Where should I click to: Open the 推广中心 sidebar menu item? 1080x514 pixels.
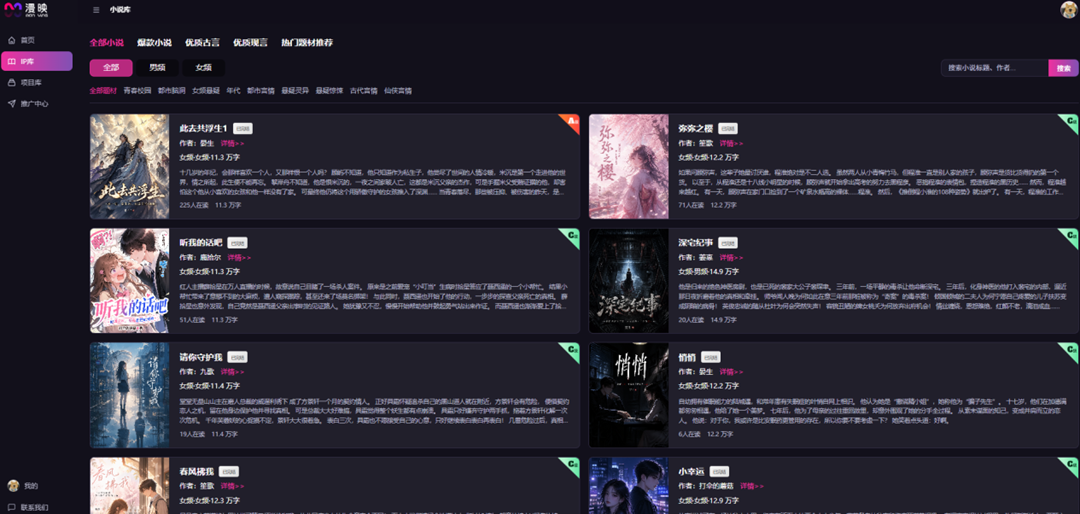click(x=37, y=103)
